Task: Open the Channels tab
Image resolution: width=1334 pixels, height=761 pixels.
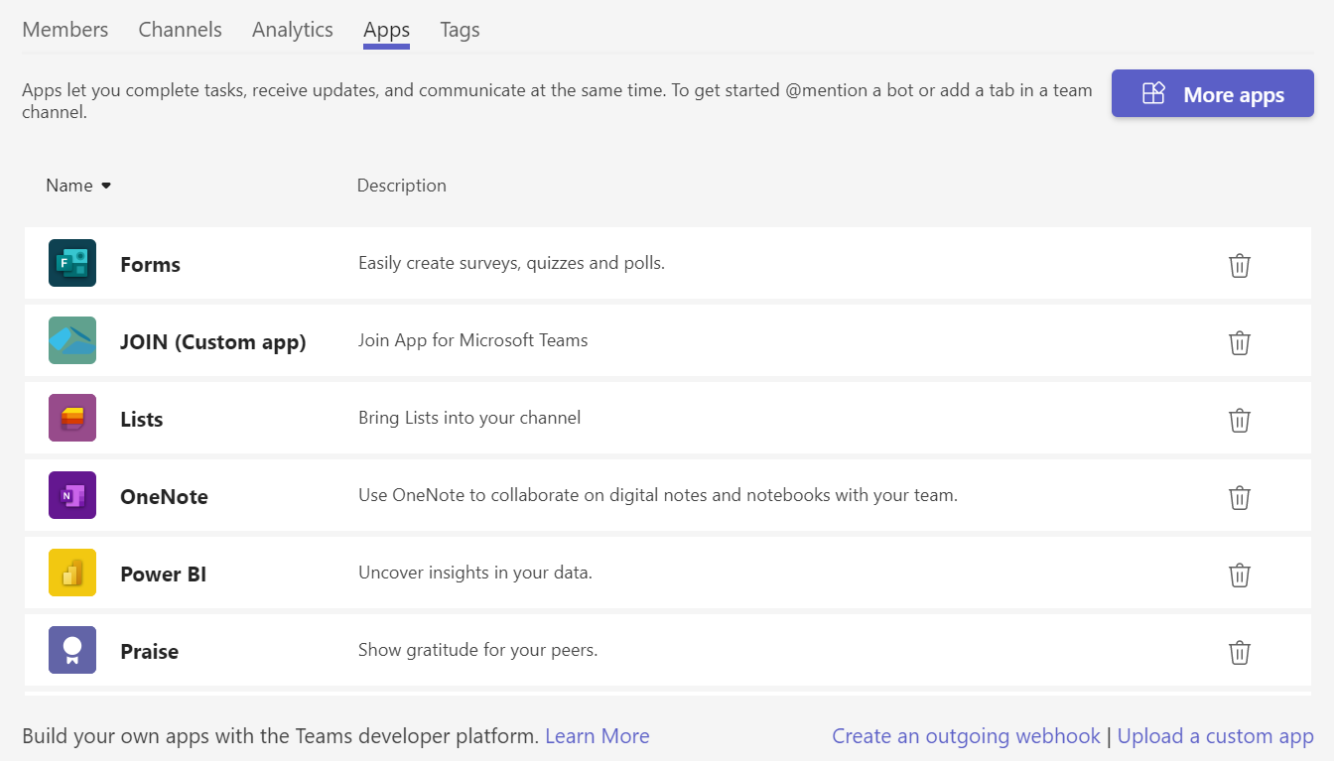Action: tap(180, 30)
